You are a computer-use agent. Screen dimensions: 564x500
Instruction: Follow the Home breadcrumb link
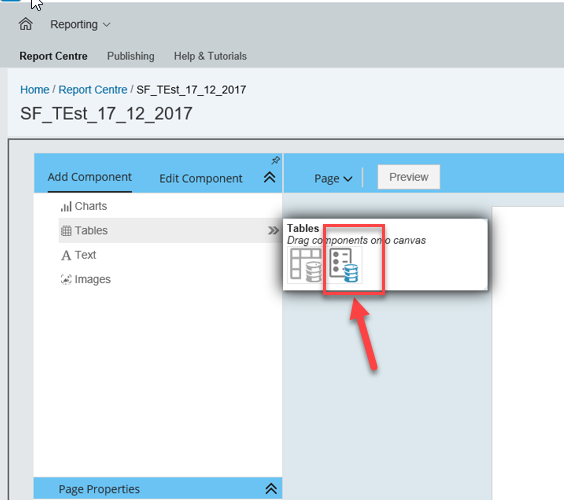(x=35, y=90)
